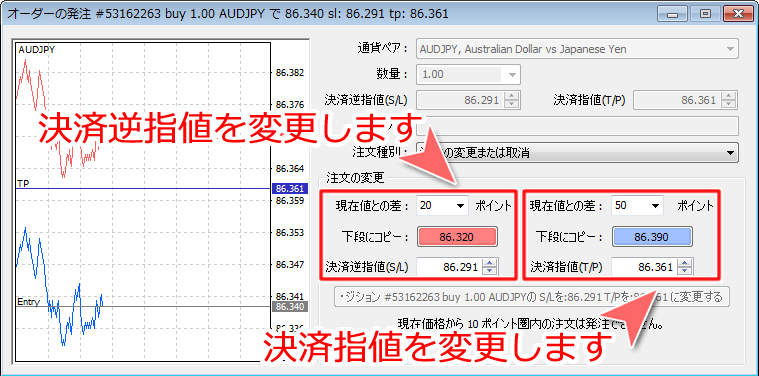Image resolution: width=759 pixels, height=376 pixels.
Task: Click the 86.382 price scale value
Action: point(289,73)
